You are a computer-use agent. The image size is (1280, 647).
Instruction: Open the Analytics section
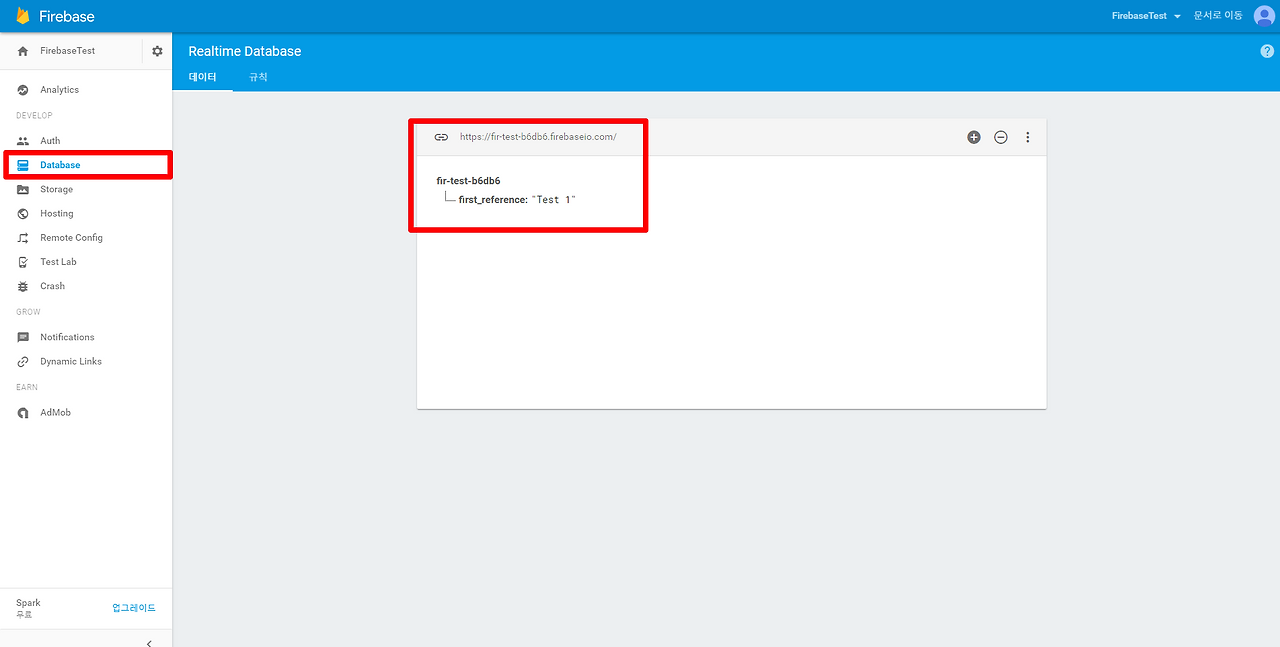coord(60,89)
